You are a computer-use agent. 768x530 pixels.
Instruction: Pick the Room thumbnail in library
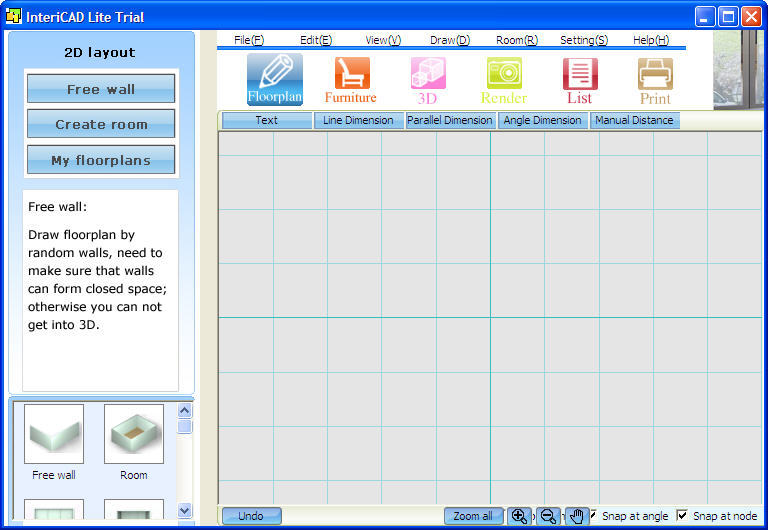pos(134,434)
